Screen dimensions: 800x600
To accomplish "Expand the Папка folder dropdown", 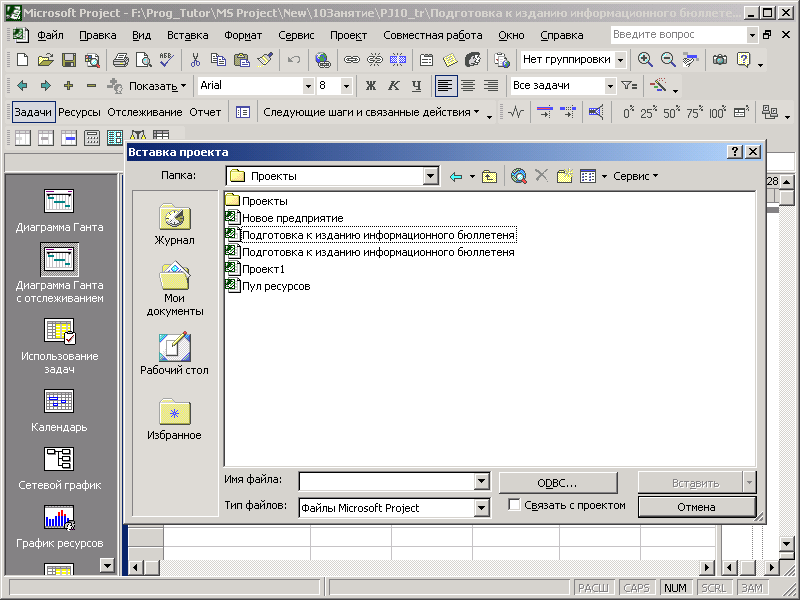I will 431,176.
